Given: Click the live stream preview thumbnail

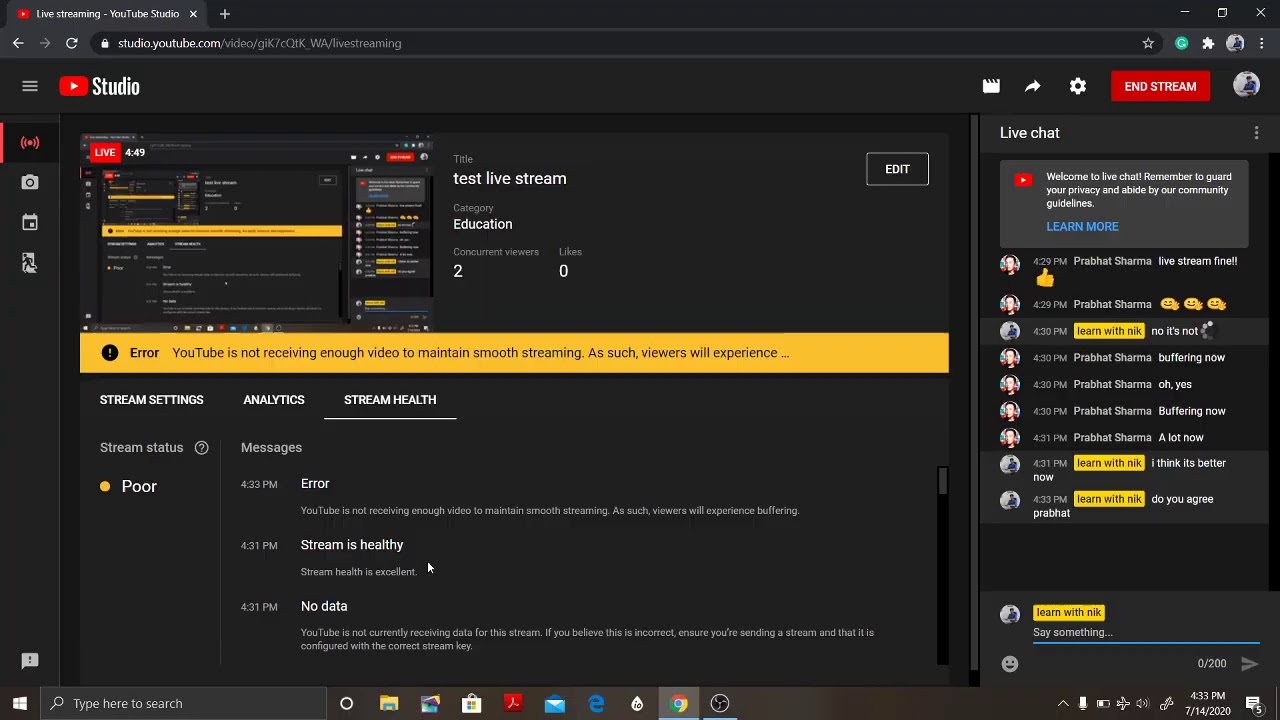Looking at the screenshot, I should pyautogui.click(x=257, y=232).
